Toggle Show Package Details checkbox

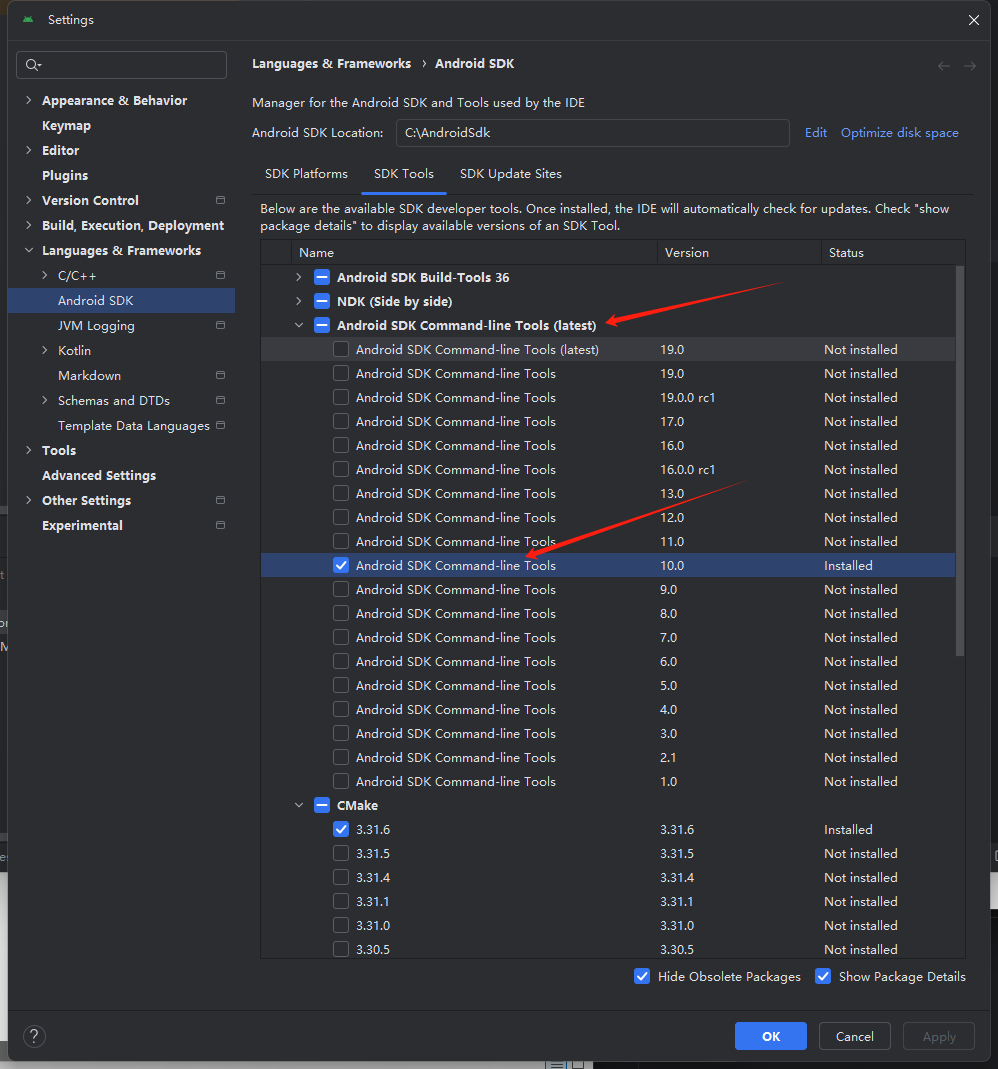[823, 976]
